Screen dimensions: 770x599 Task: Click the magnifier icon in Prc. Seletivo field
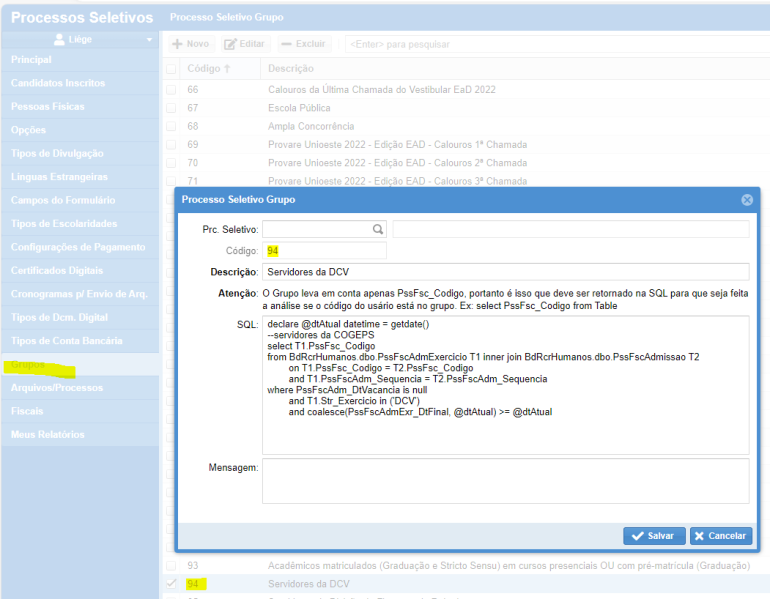click(x=378, y=230)
